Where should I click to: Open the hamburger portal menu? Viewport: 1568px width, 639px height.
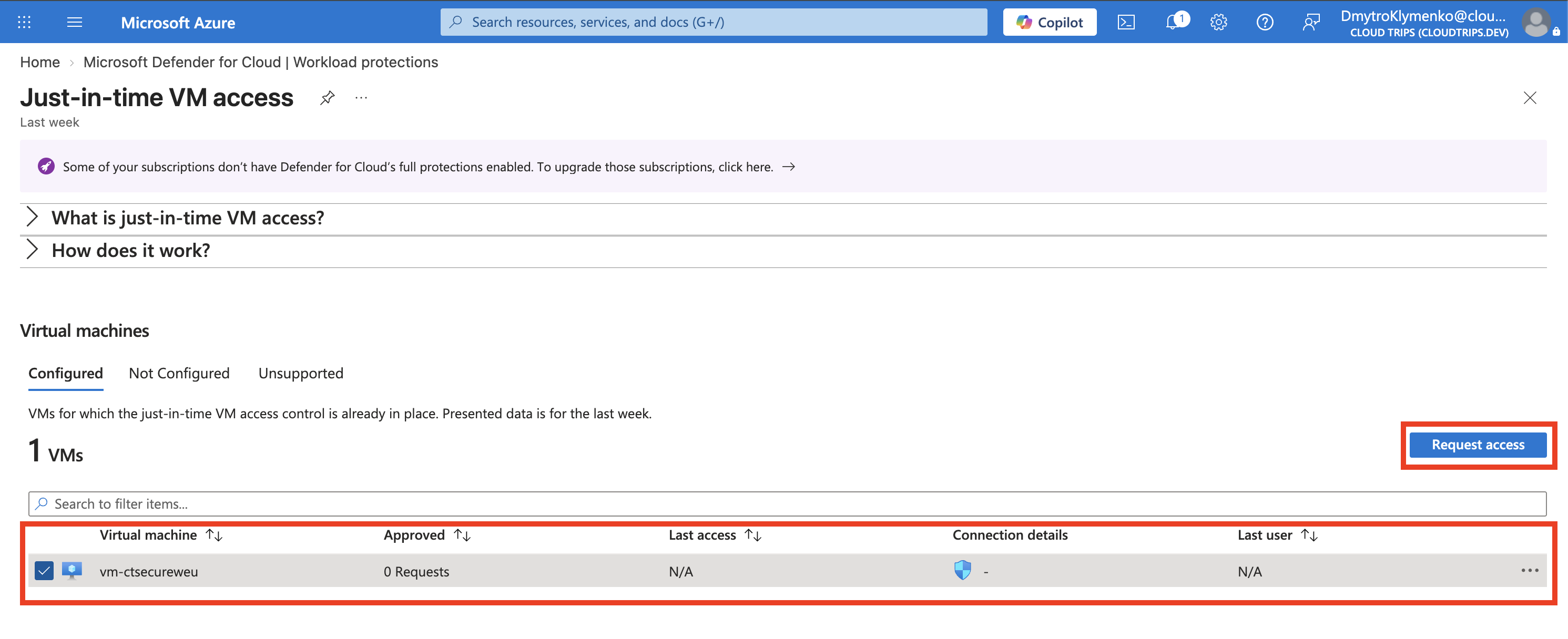tap(74, 23)
